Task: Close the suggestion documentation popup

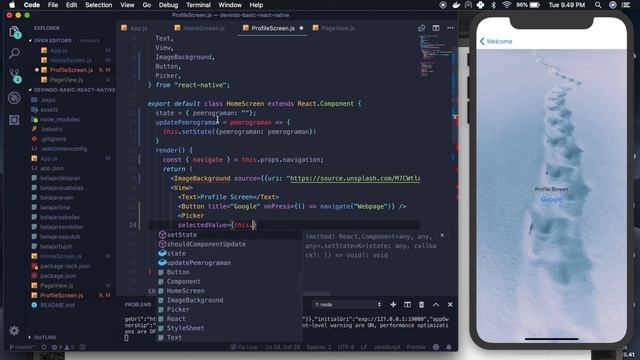Action: 442,236
